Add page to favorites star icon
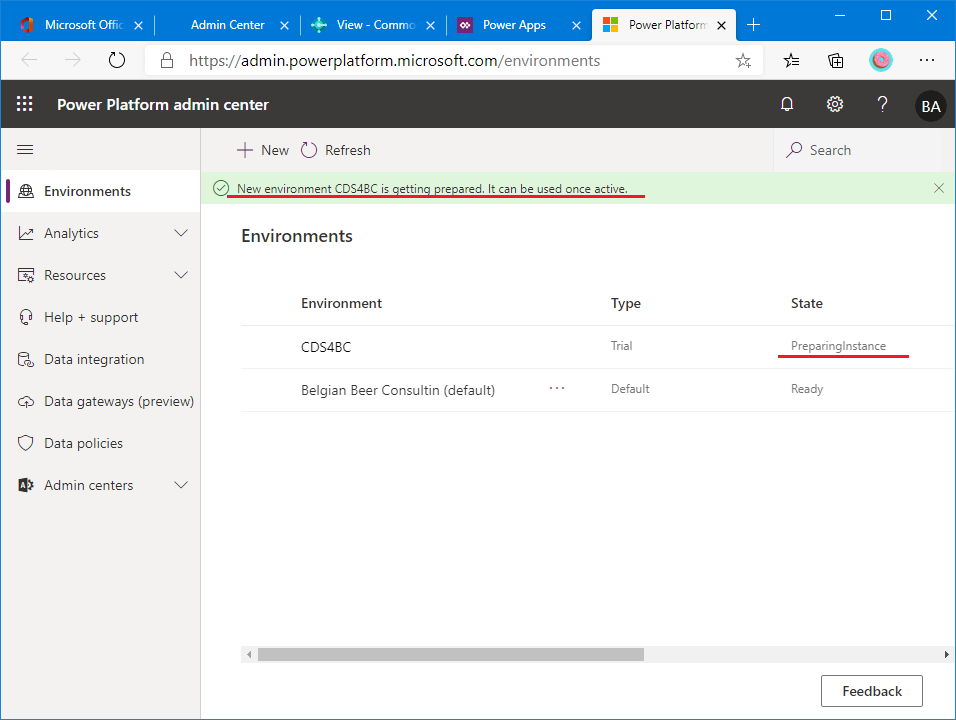Viewport: 956px width, 720px height. point(743,60)
